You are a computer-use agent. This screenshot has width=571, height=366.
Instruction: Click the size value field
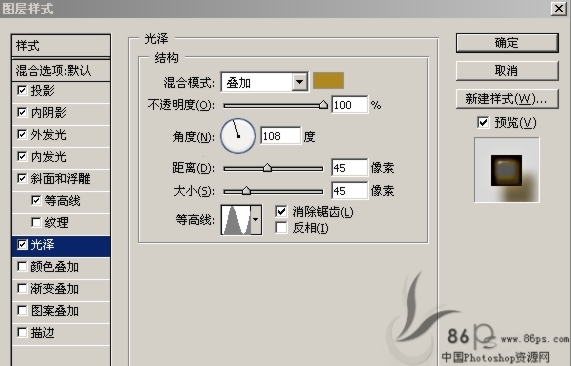[350, 190]
